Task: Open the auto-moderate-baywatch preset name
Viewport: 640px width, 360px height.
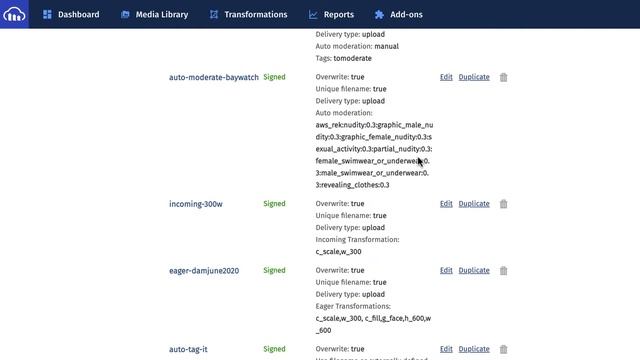Action: pyautogui.click(x=214, y=77)
